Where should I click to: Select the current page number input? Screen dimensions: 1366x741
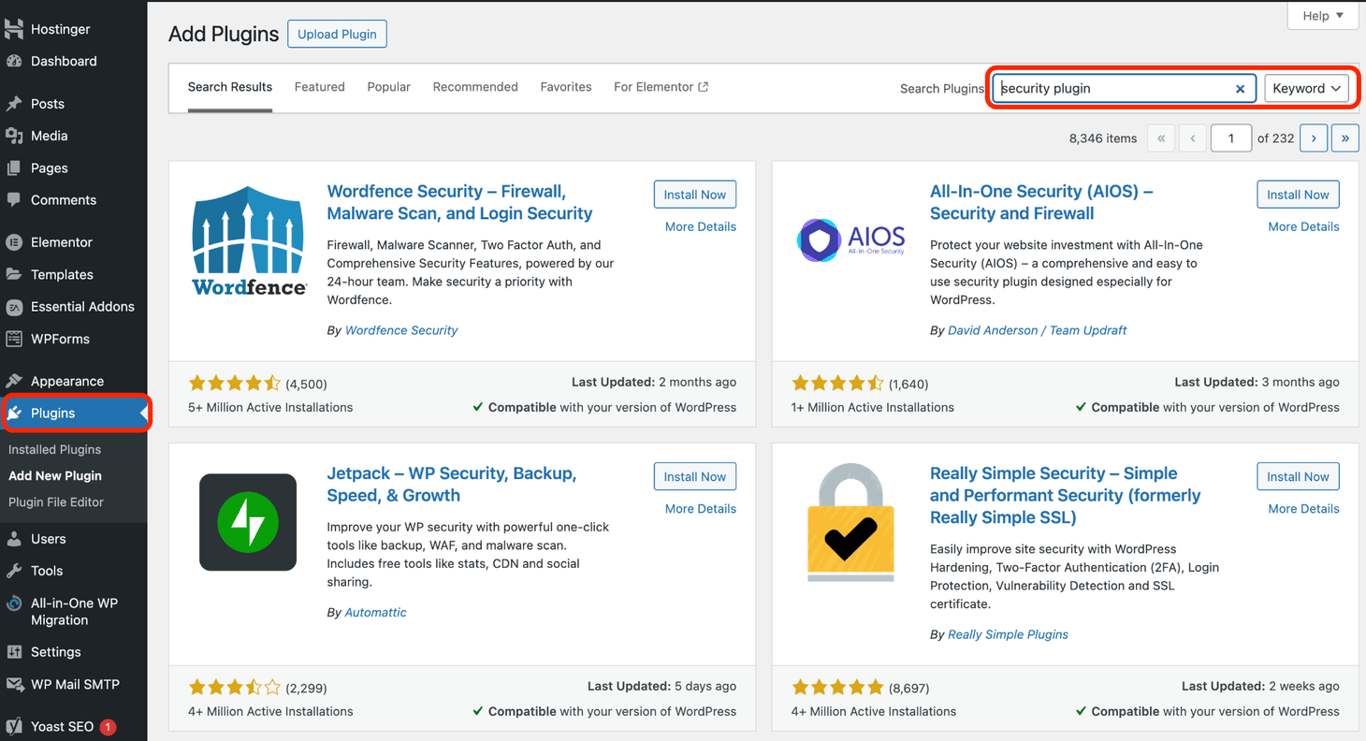coord(1231,138)
